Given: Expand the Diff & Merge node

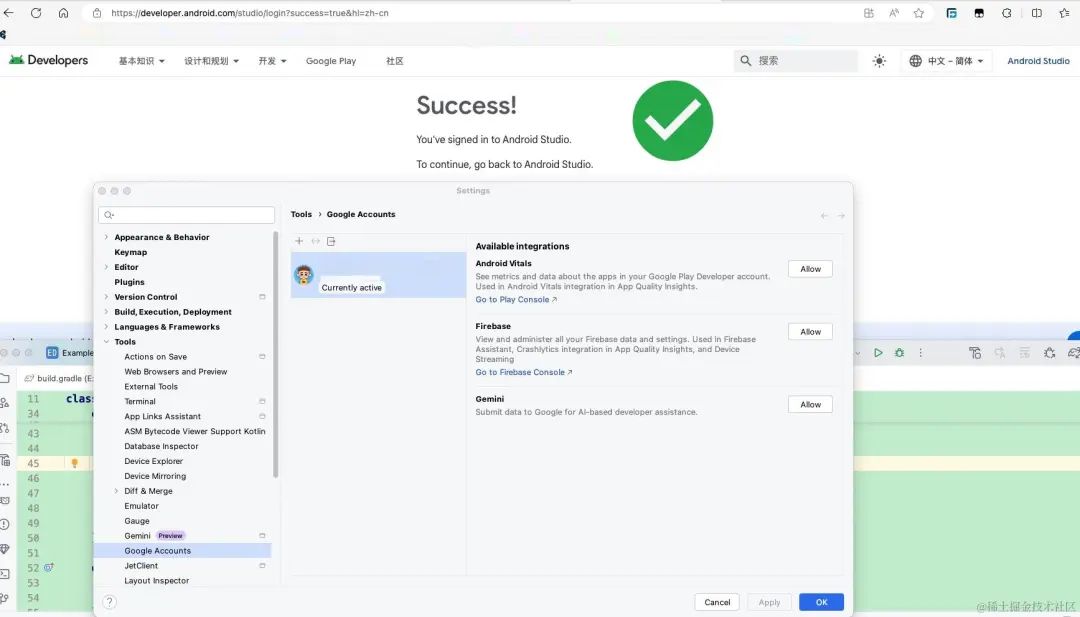Looking at the screenshot, I should click(x=116, y=491).
